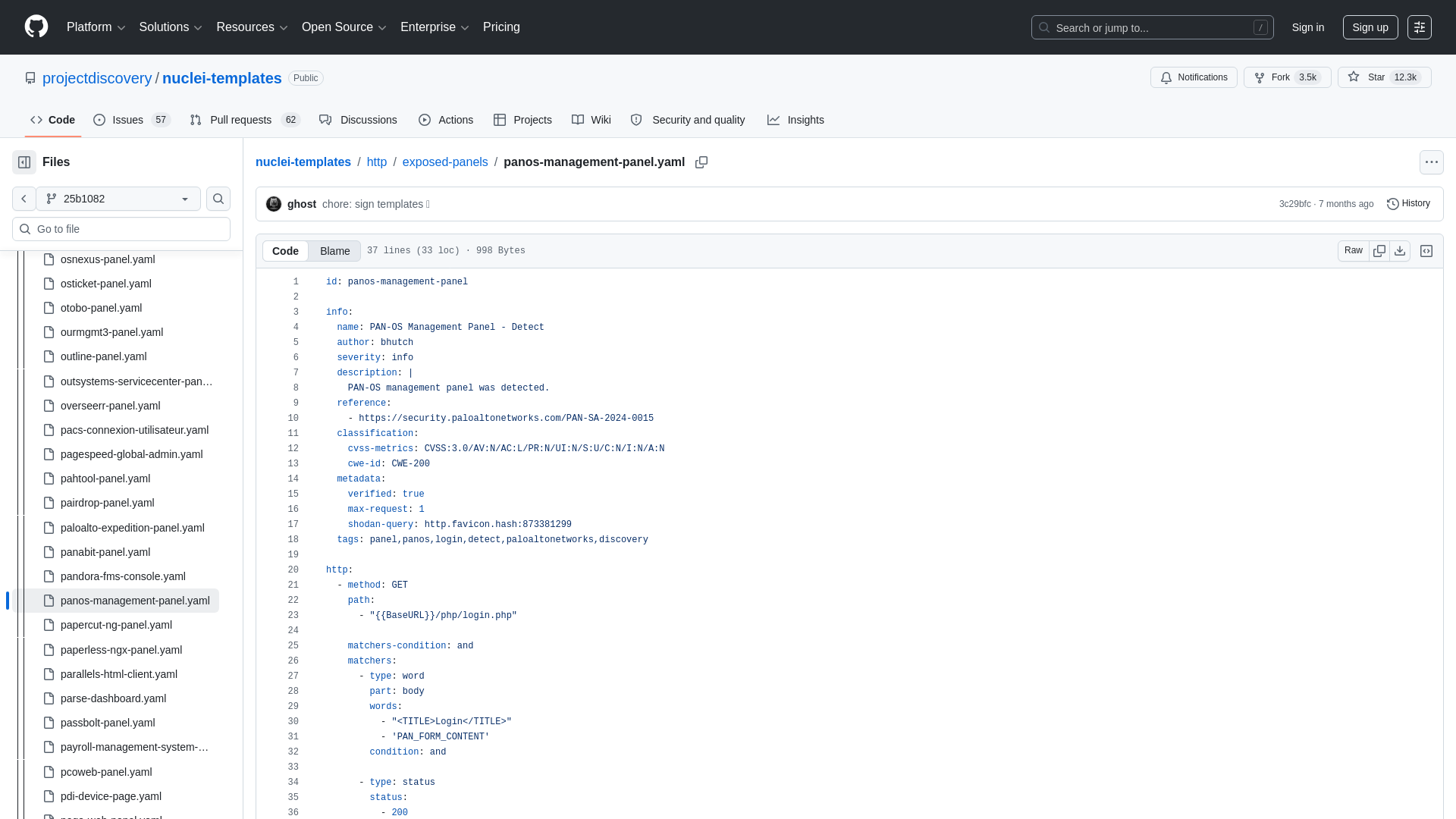
Task: Open the Insights tab
Action: tap(795, 120)
